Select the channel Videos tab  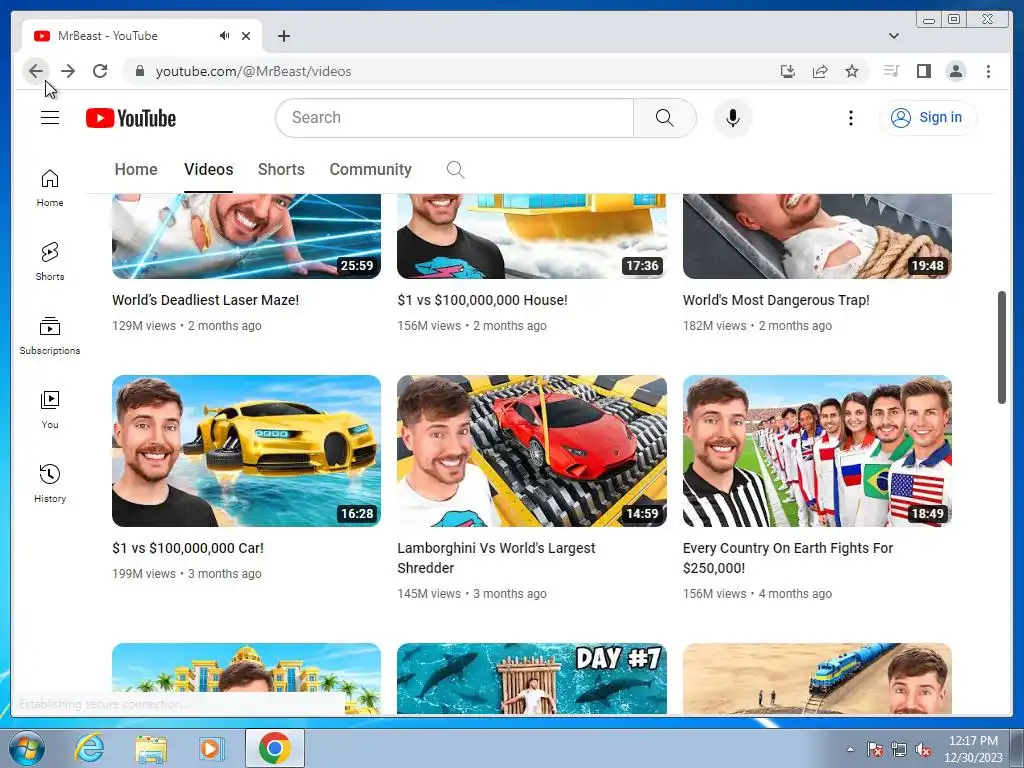point(208,169)
